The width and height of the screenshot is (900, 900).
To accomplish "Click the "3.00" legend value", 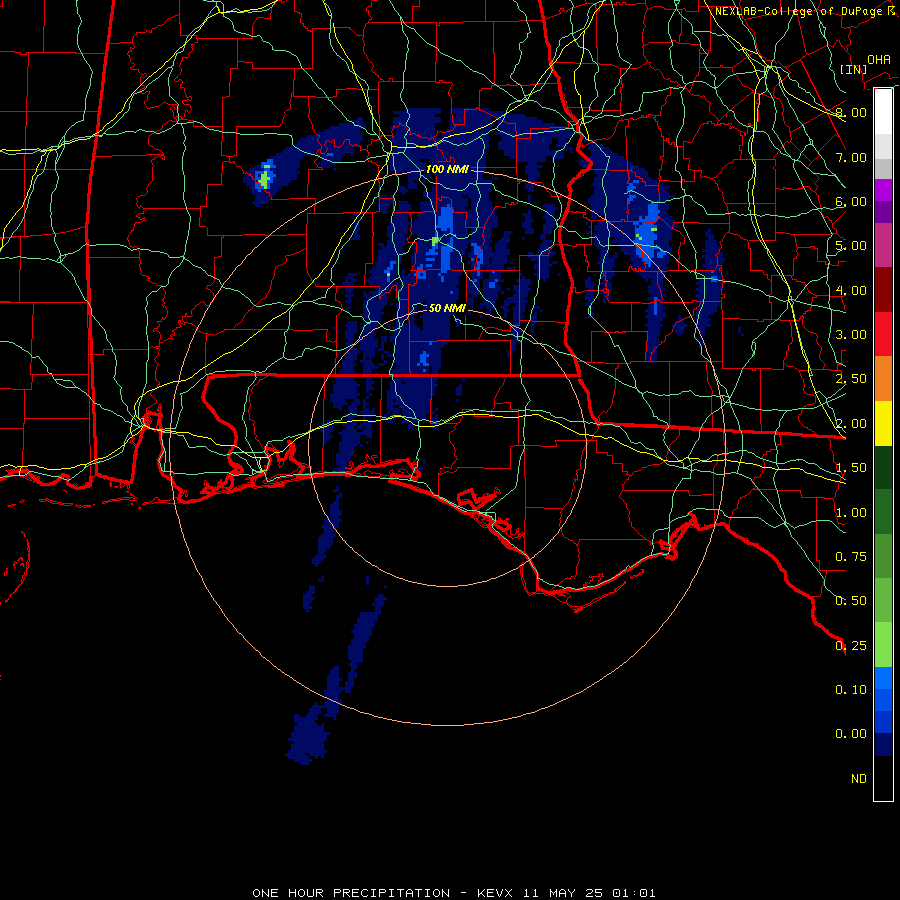I will [851, 335].
